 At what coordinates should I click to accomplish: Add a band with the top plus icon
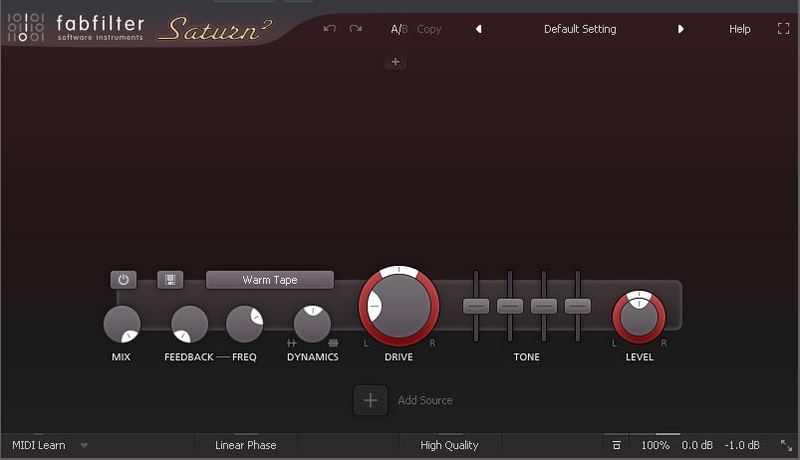coord(395,62)
